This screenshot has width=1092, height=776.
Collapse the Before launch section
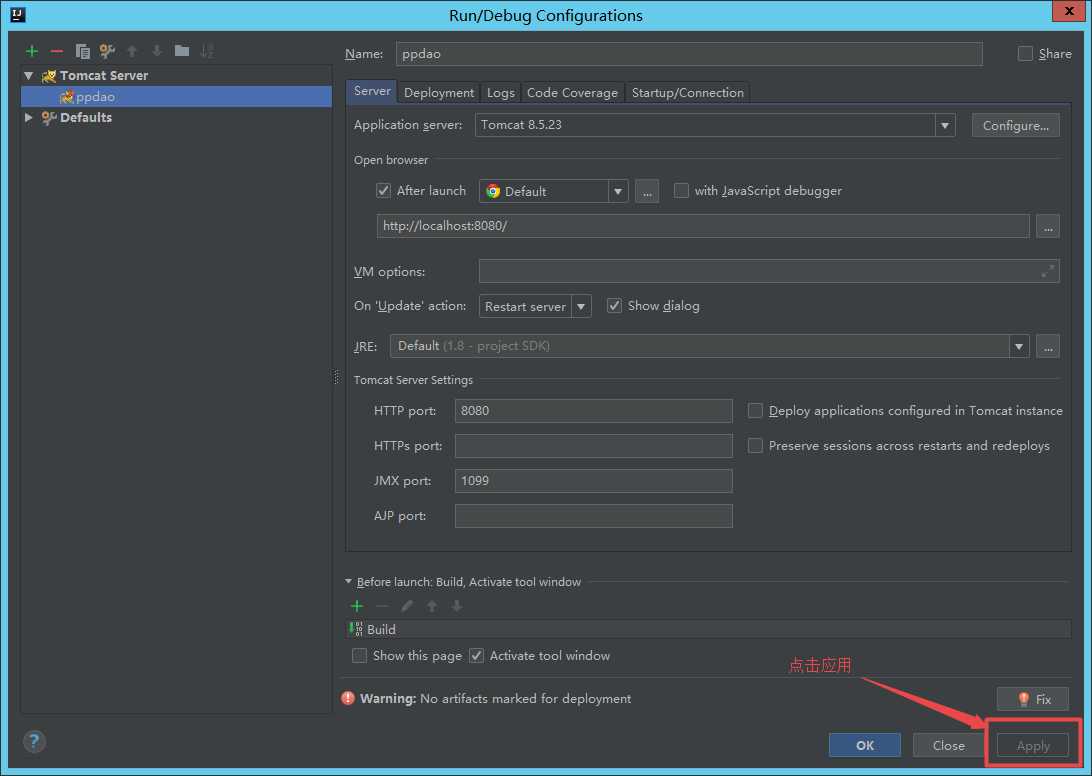348,582
